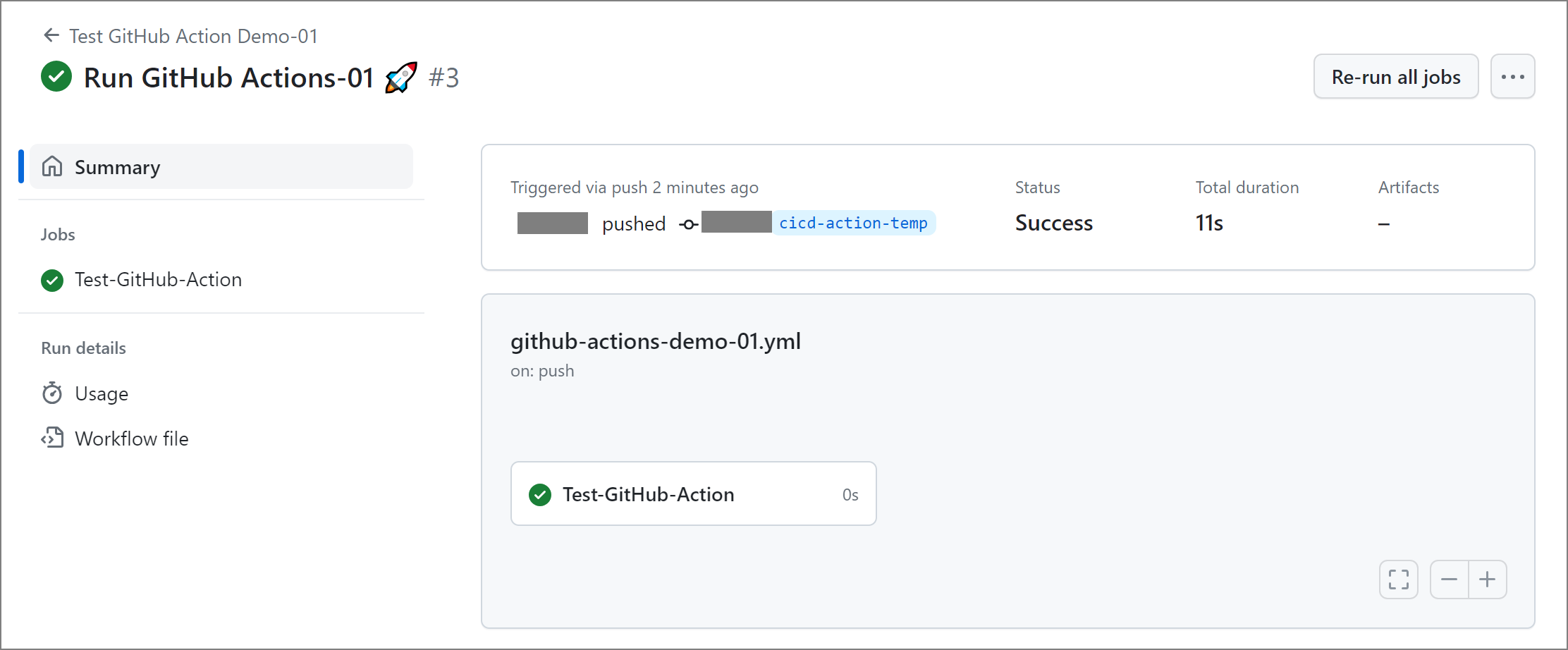The width and height of the screenshot is (1568, 650).
Task: Open the Workflow file page
Action: (x=132, y=439)
